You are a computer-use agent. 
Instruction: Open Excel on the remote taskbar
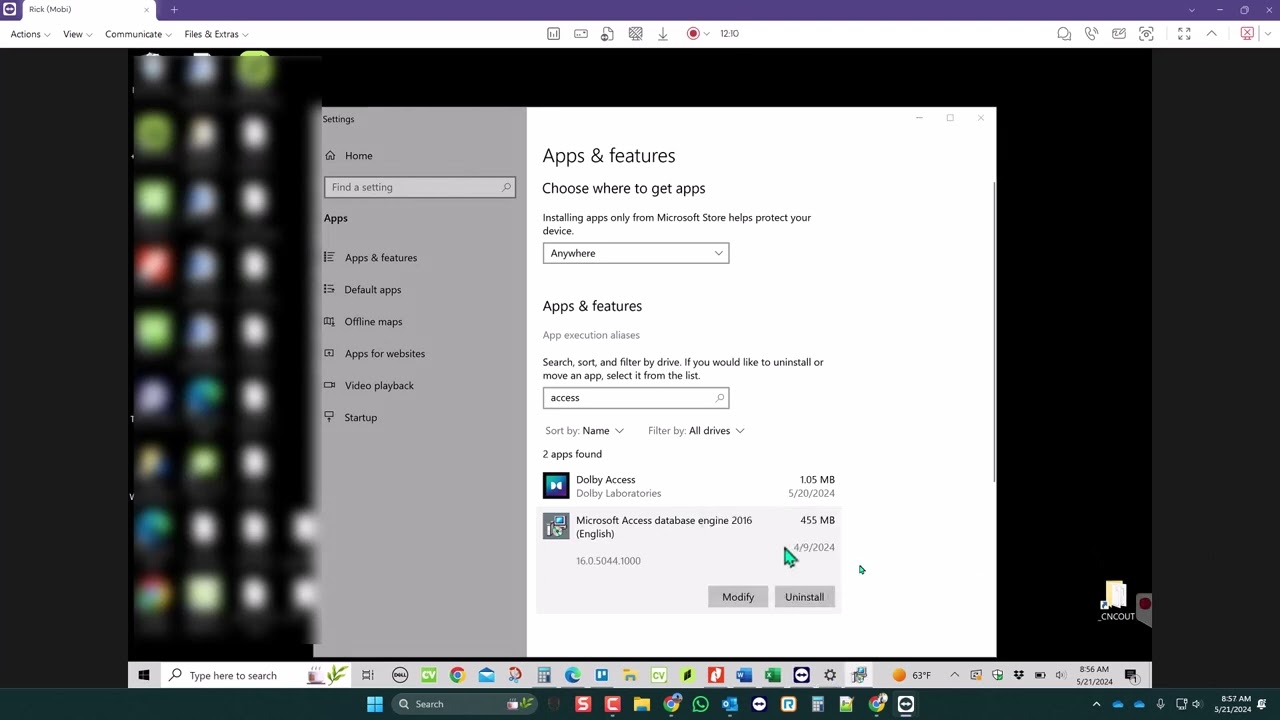tap(773, 676)
